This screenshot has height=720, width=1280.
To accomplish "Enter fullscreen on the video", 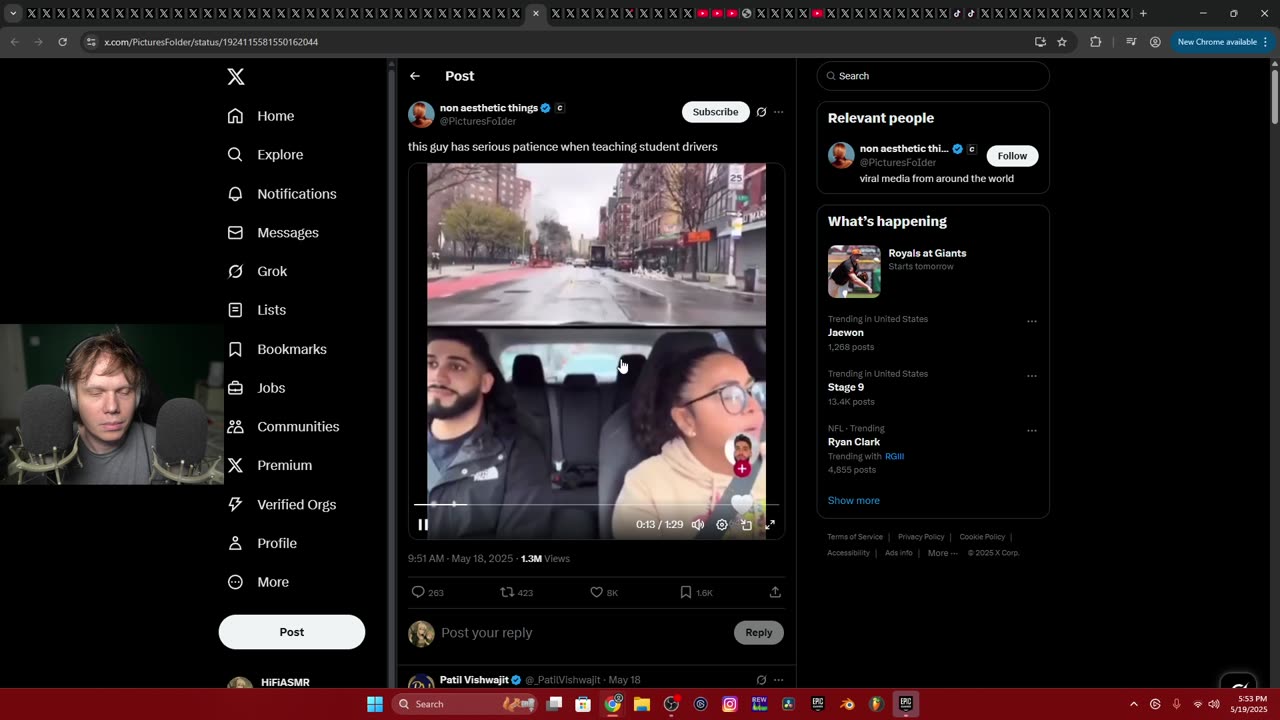I will click(770, 525).
